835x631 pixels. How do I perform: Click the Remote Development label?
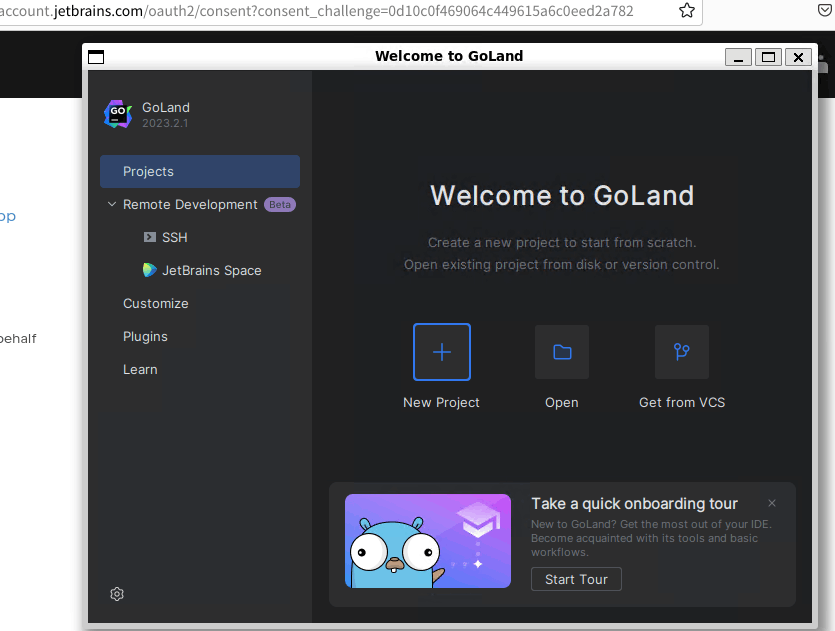[x=190, y=204]
